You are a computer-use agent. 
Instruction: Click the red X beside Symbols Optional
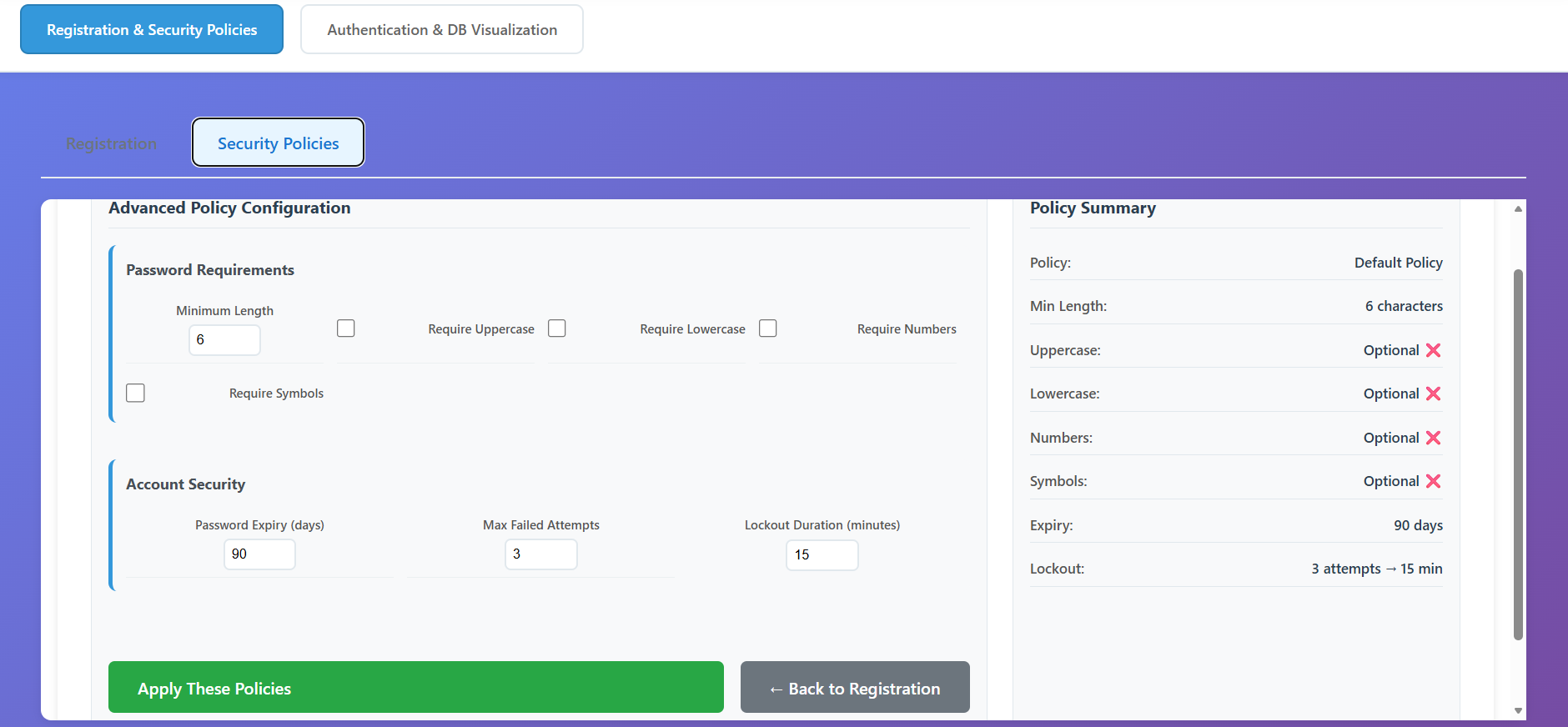[1433, 481]
